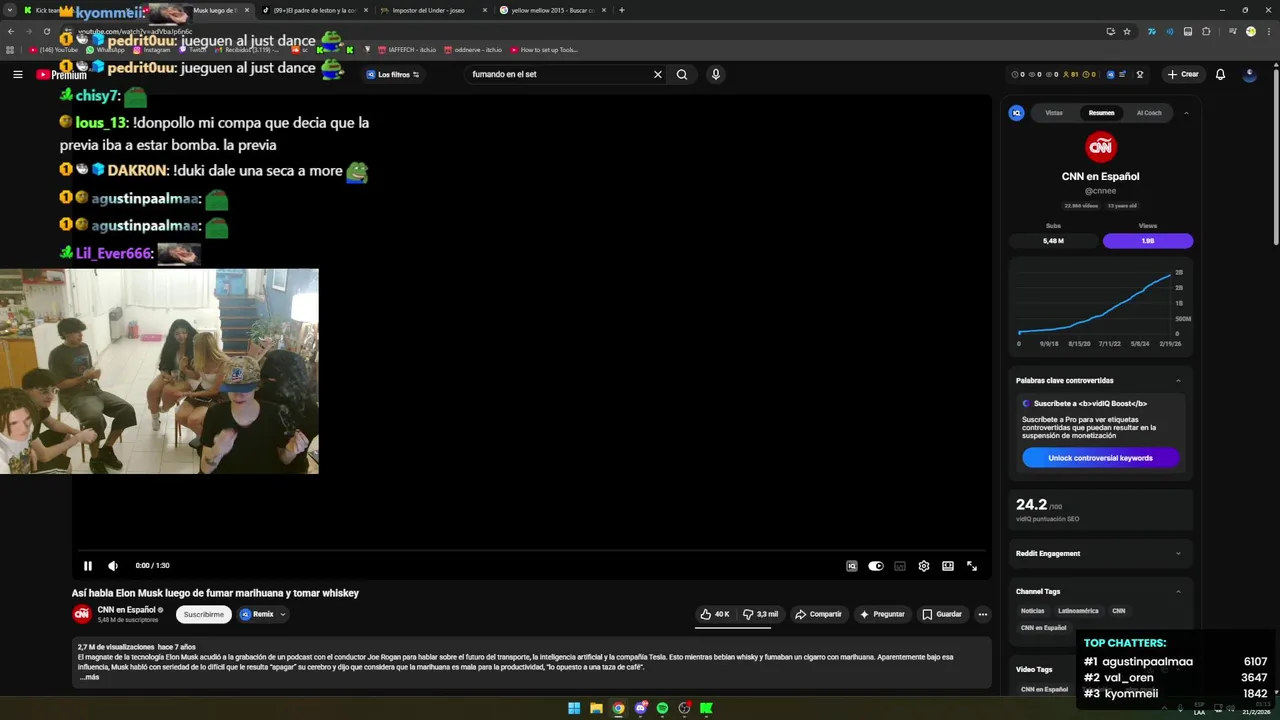Open oddnerve - itch.io bookmark
1280x720 pixels.
(x=473, y=50)
